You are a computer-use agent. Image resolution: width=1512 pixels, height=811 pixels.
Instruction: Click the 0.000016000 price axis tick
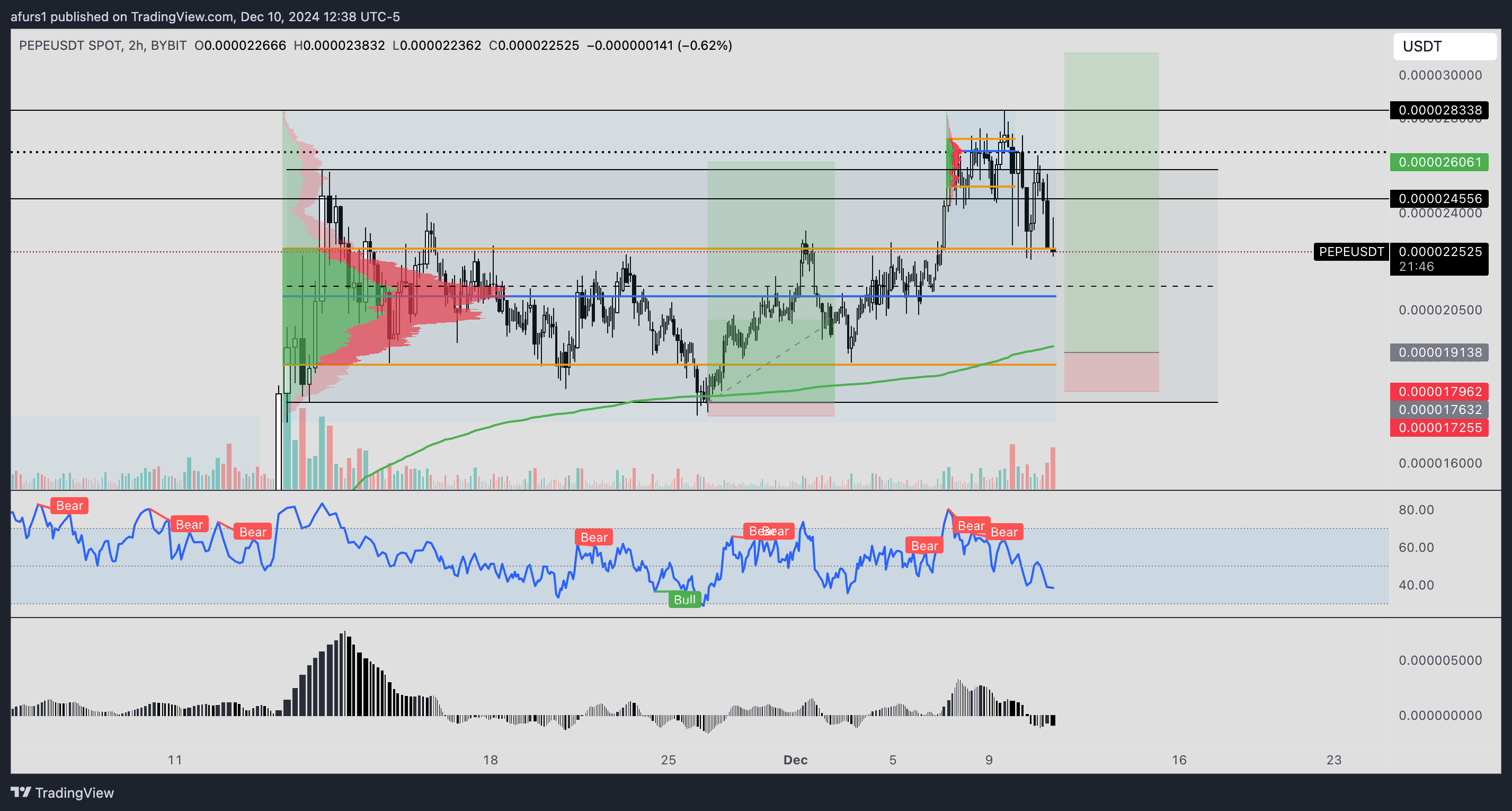point(1440,463)
